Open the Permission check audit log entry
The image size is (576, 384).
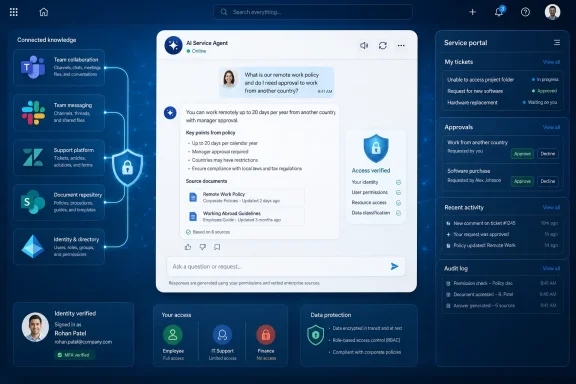coord(502,283)
